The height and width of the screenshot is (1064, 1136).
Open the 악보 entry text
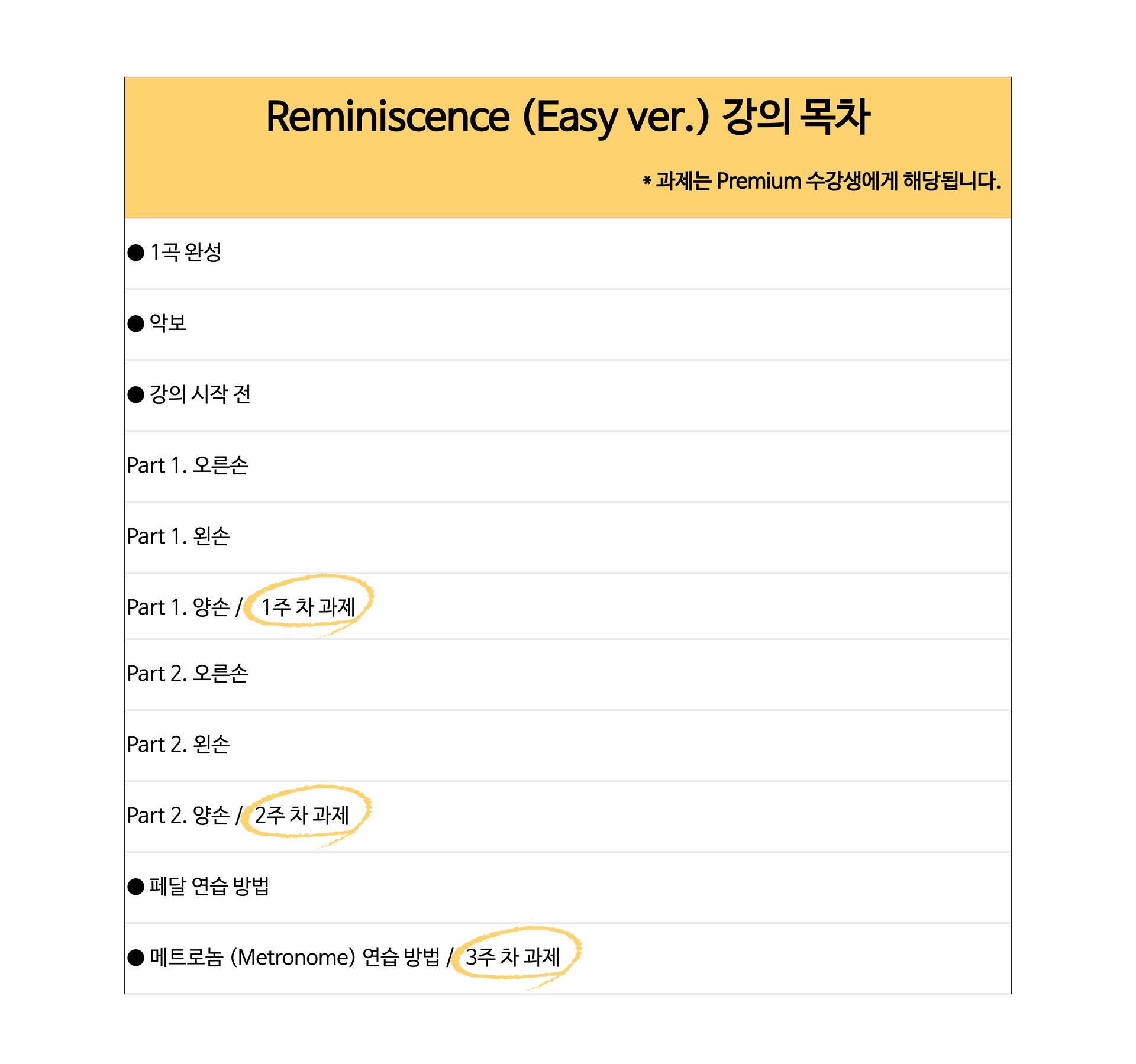[168, 324]
